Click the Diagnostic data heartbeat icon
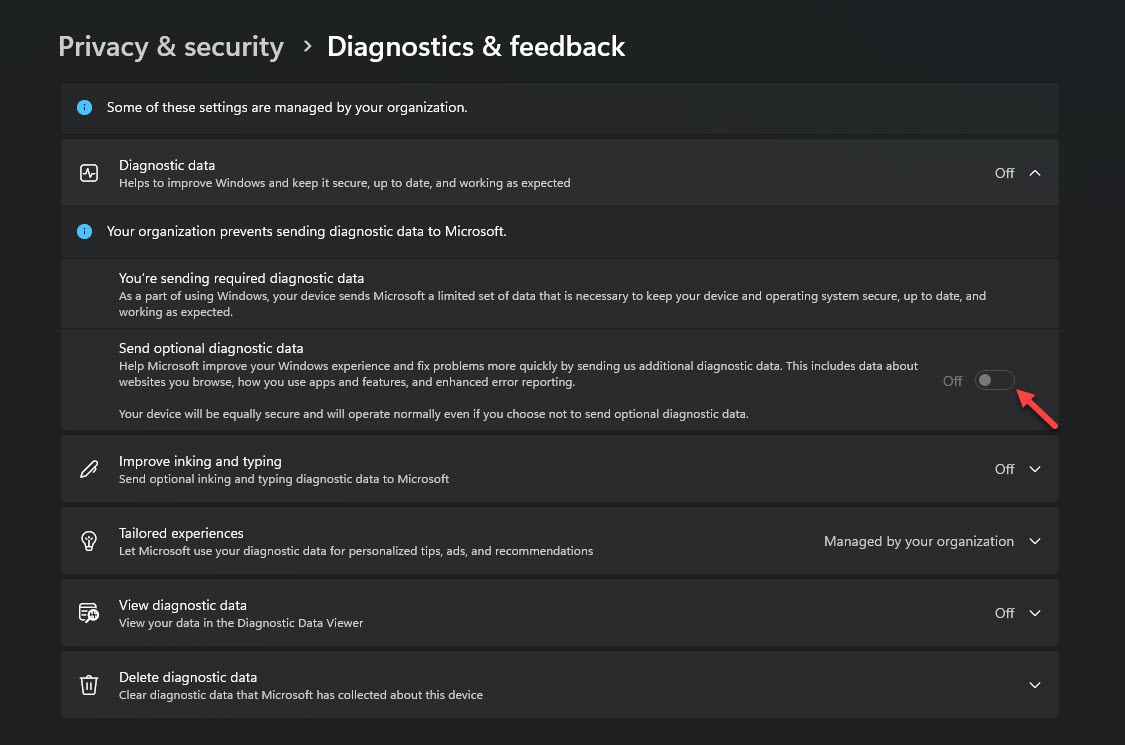Image resolution: width=1125 pixels, height=745 pixels. tap(89, 173)
